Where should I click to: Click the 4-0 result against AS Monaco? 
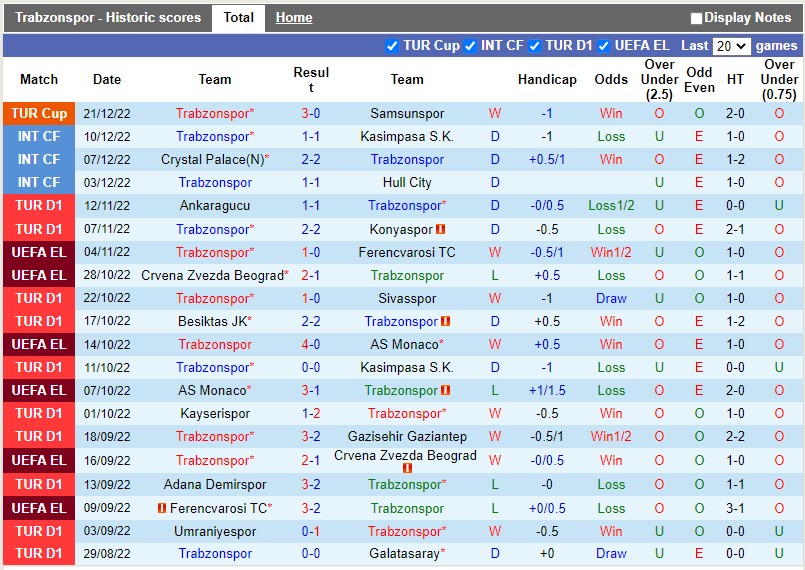pos(311,344)
